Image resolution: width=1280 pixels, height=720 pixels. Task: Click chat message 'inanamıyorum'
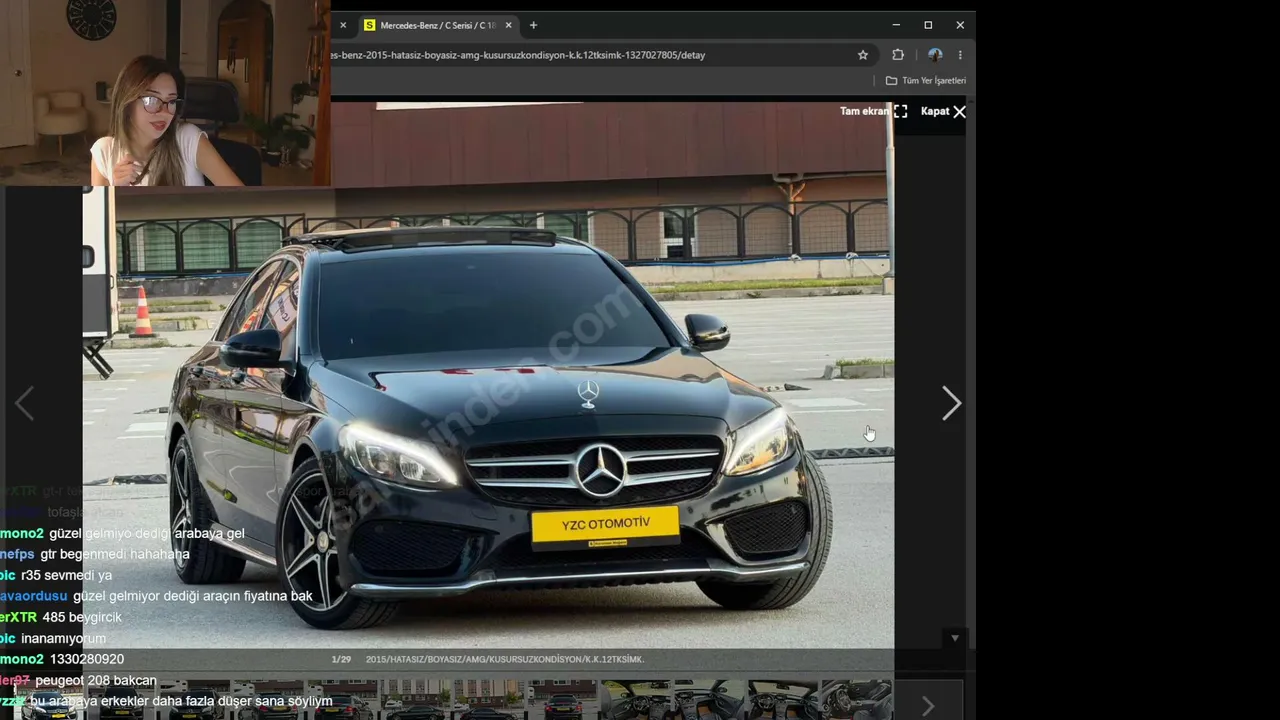coord(63,638)
